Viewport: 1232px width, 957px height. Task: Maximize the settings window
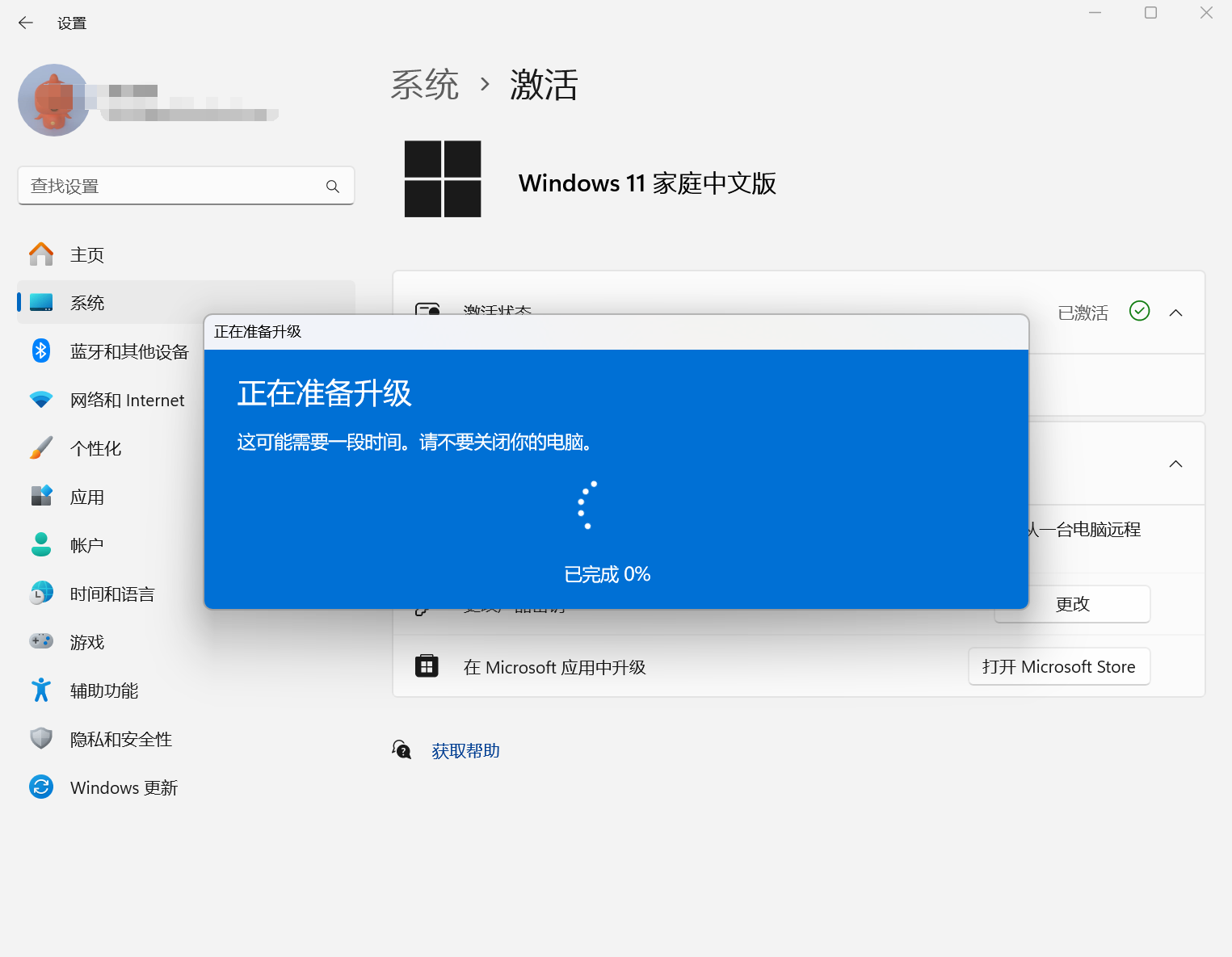1150,12
